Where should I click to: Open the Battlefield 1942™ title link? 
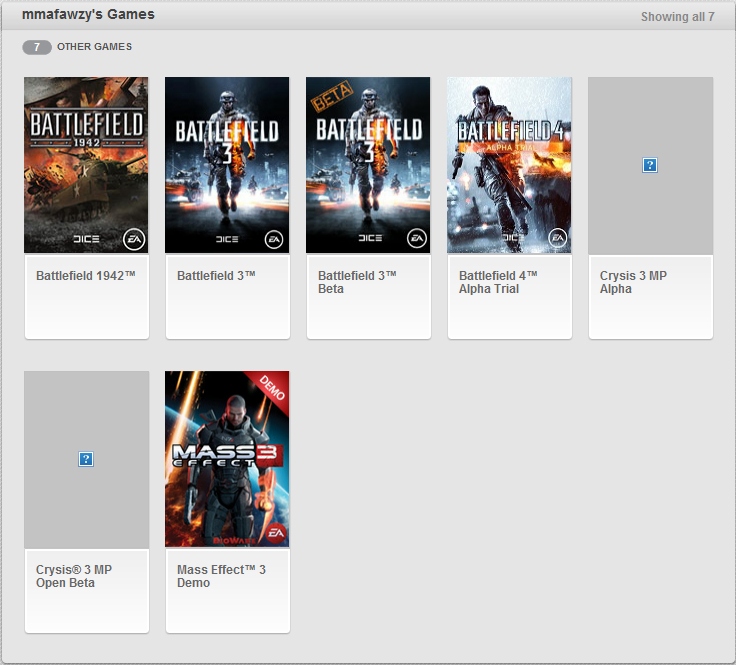coord(85,276)
